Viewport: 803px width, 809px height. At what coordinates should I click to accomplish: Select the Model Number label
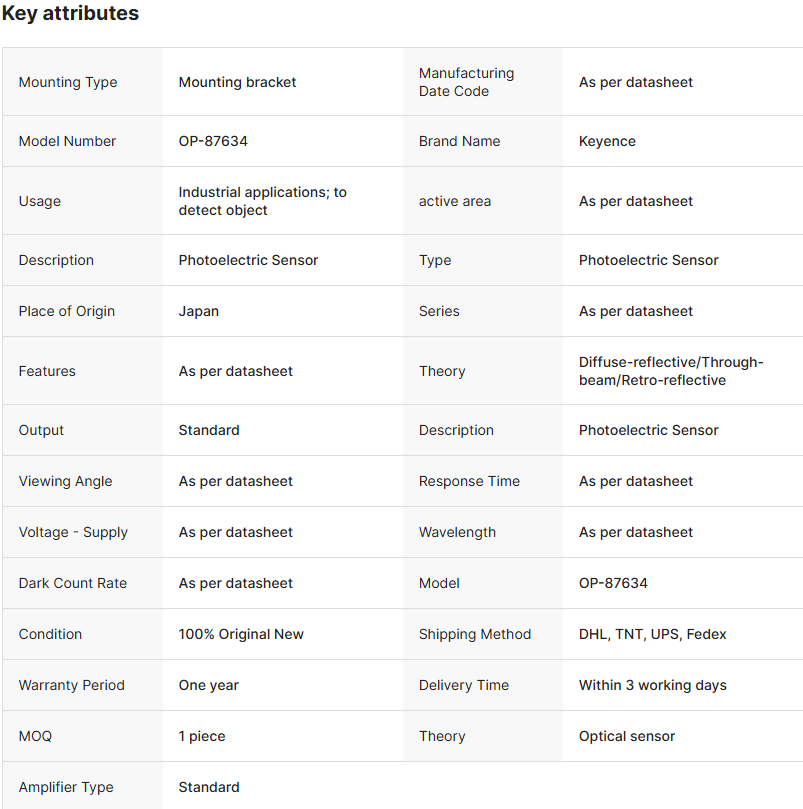(x=67, y=141)
